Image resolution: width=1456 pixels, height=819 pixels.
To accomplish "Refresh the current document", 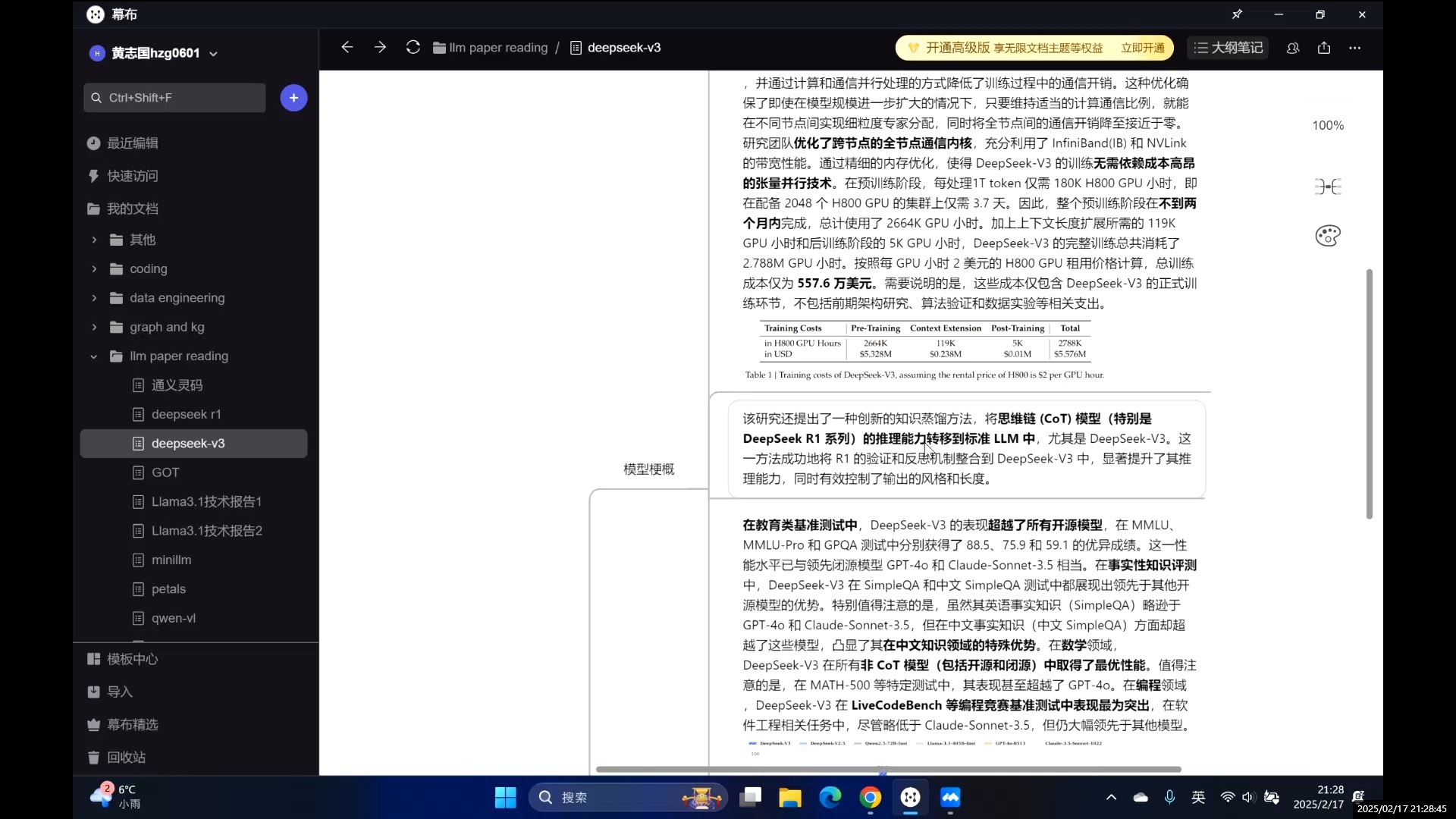I will click(412, 47).
